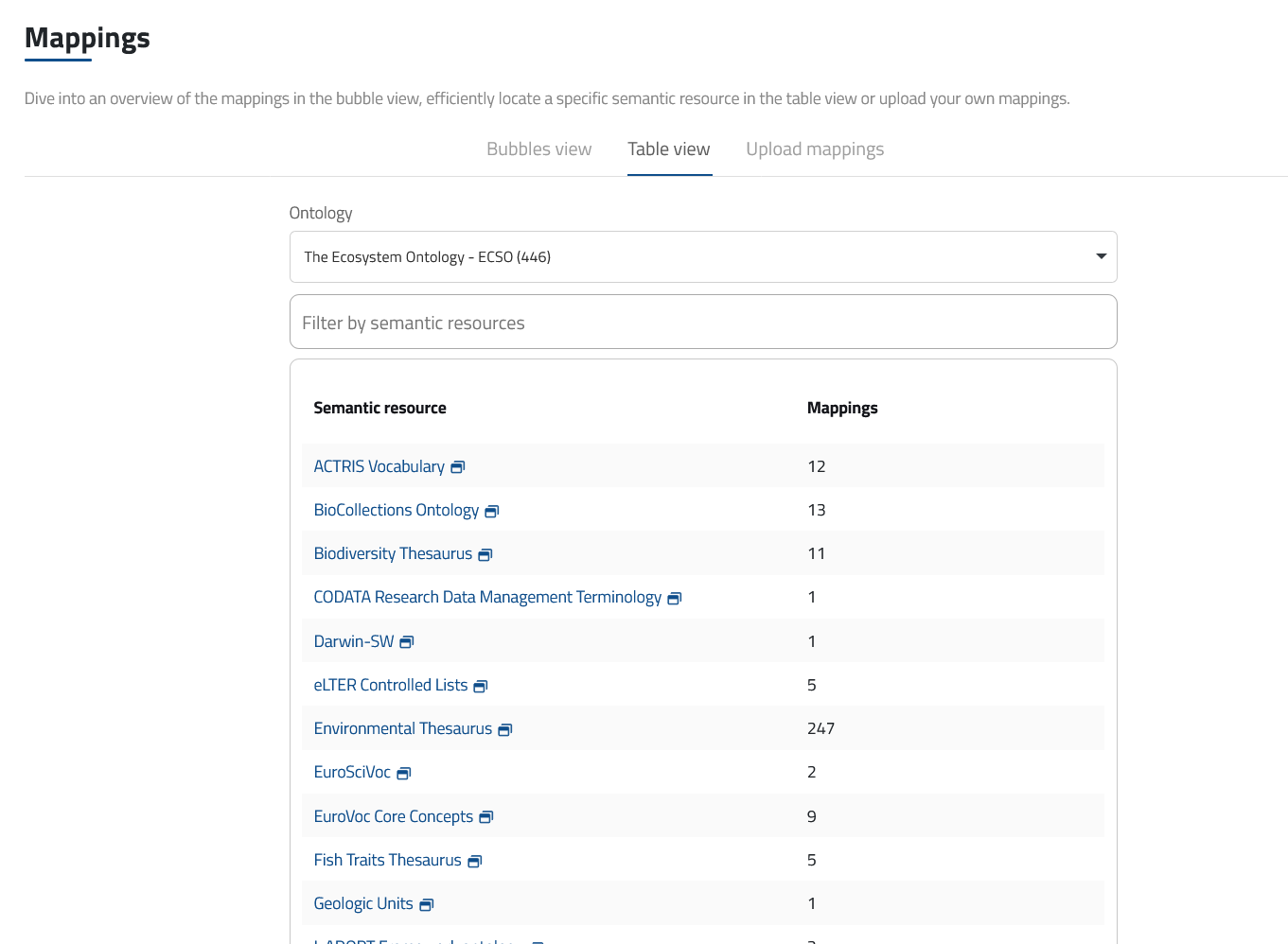This screenshot has width=1288, height=944.
Task: Open the Upload mappings tab
Action: (815, 149)
